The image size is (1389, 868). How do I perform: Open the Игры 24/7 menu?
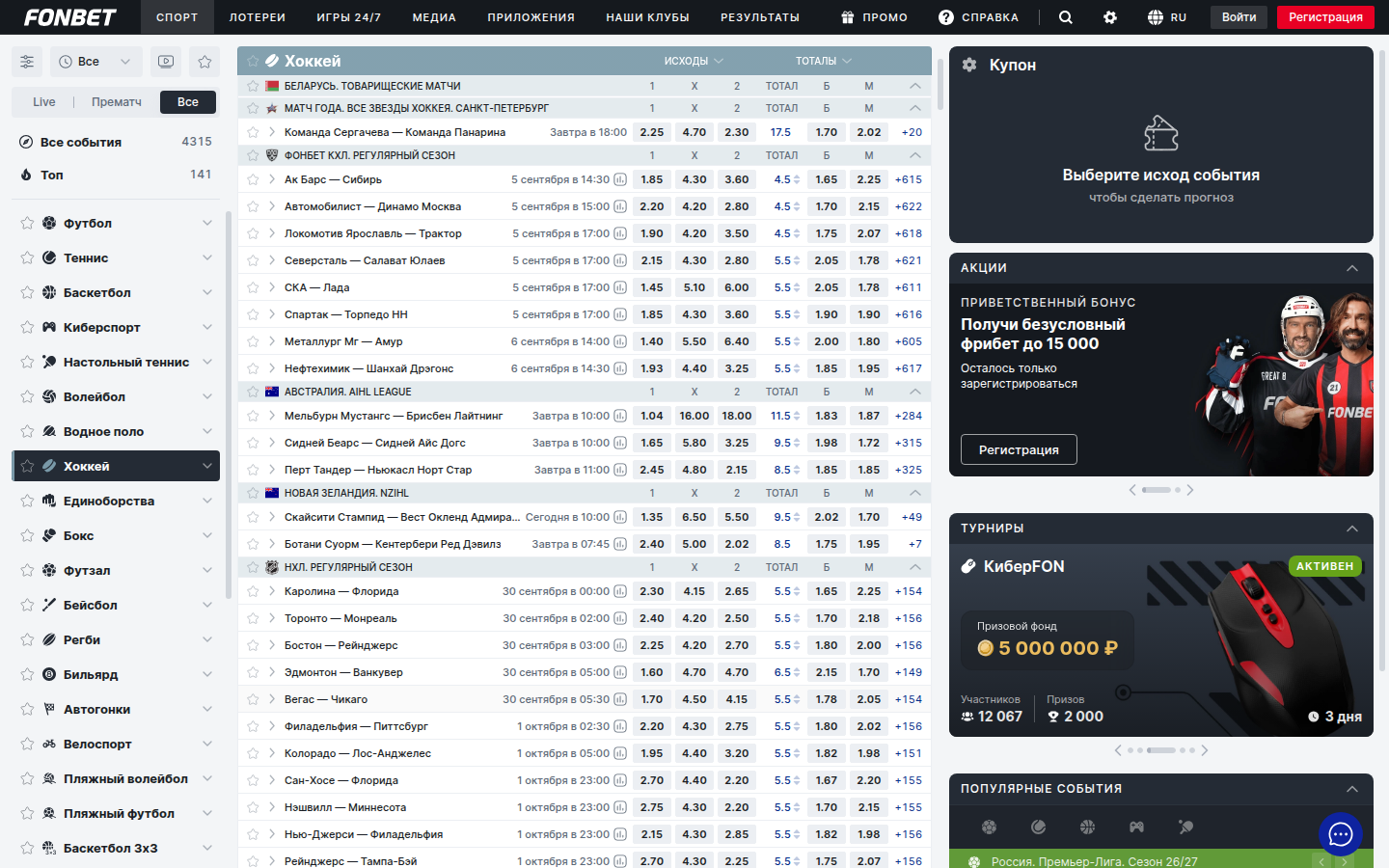(349, 17)
